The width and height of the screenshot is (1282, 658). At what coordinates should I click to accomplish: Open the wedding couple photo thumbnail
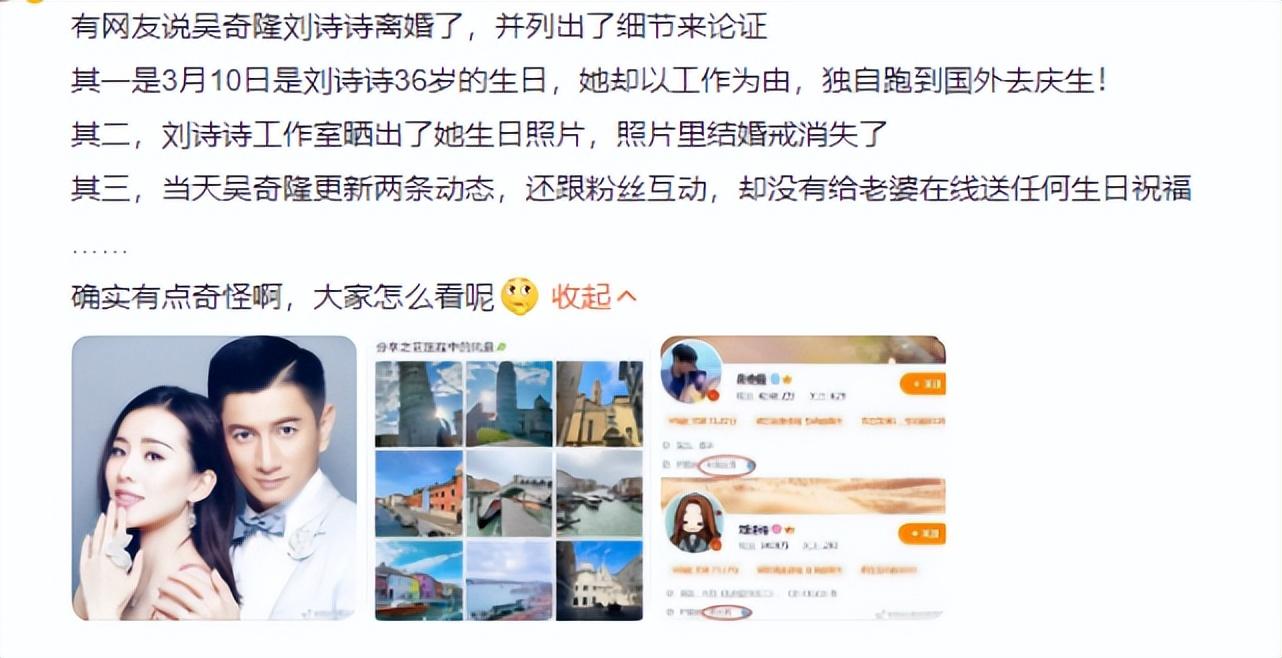point(214,478)
